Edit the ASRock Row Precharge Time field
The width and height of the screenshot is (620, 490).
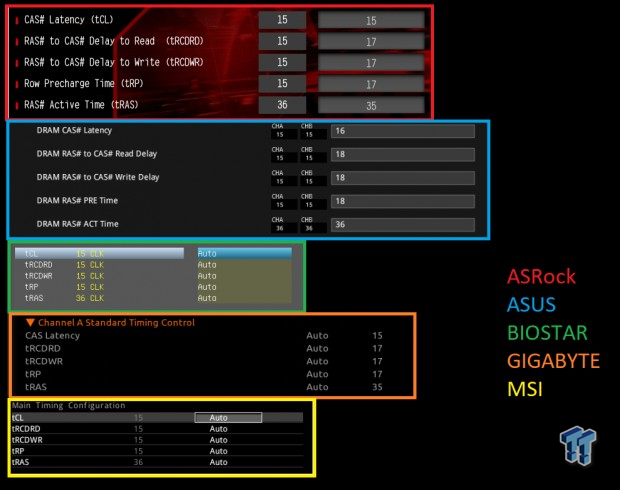(x=371, y=84)
